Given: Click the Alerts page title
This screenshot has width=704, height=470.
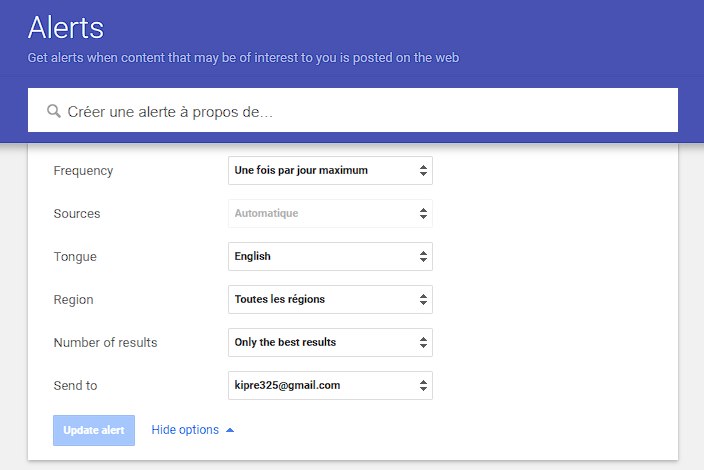Looking at the screenshot, I should click(x=66, y=27).
